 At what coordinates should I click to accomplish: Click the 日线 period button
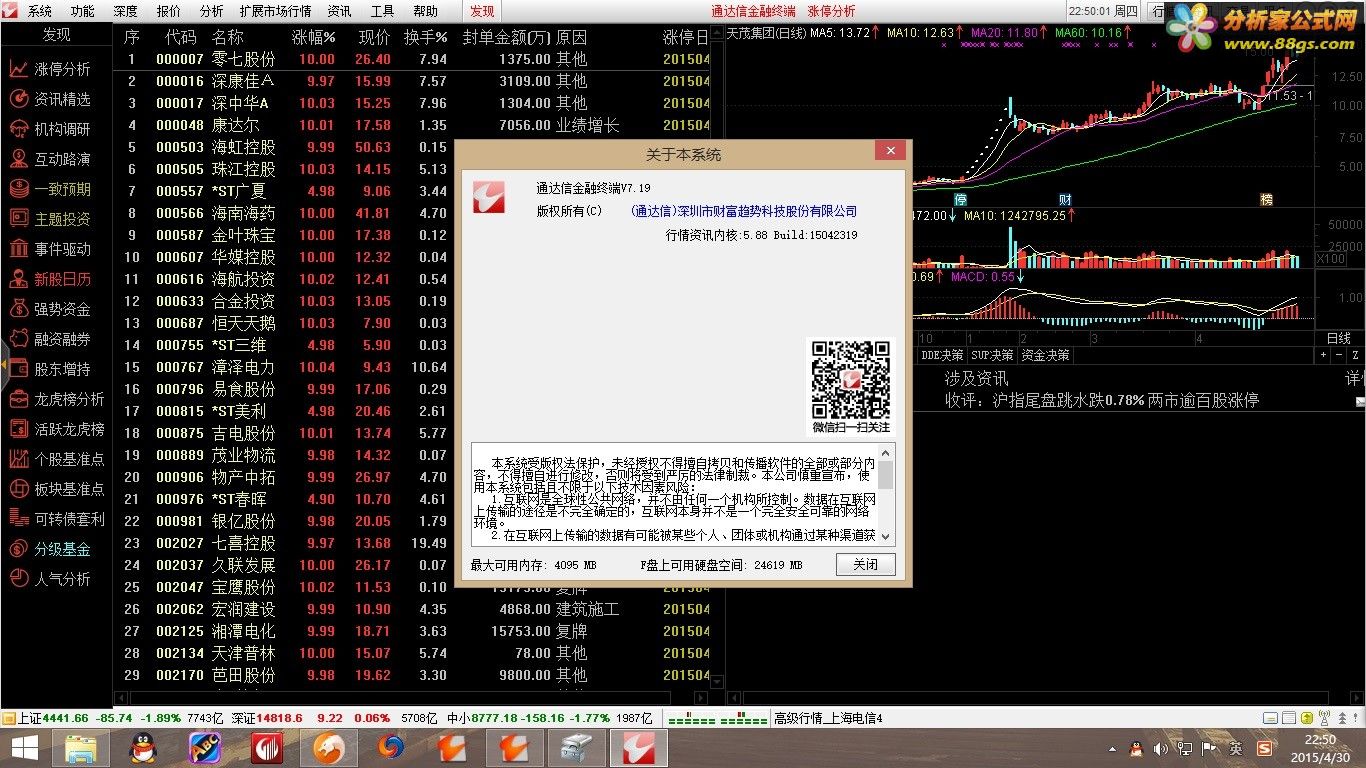click(1339, 339)
